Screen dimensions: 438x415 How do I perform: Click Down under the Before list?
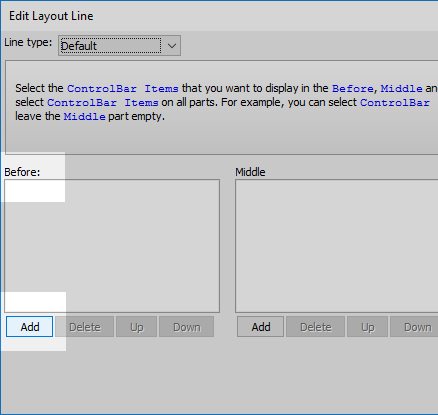(x=187, y=327)
